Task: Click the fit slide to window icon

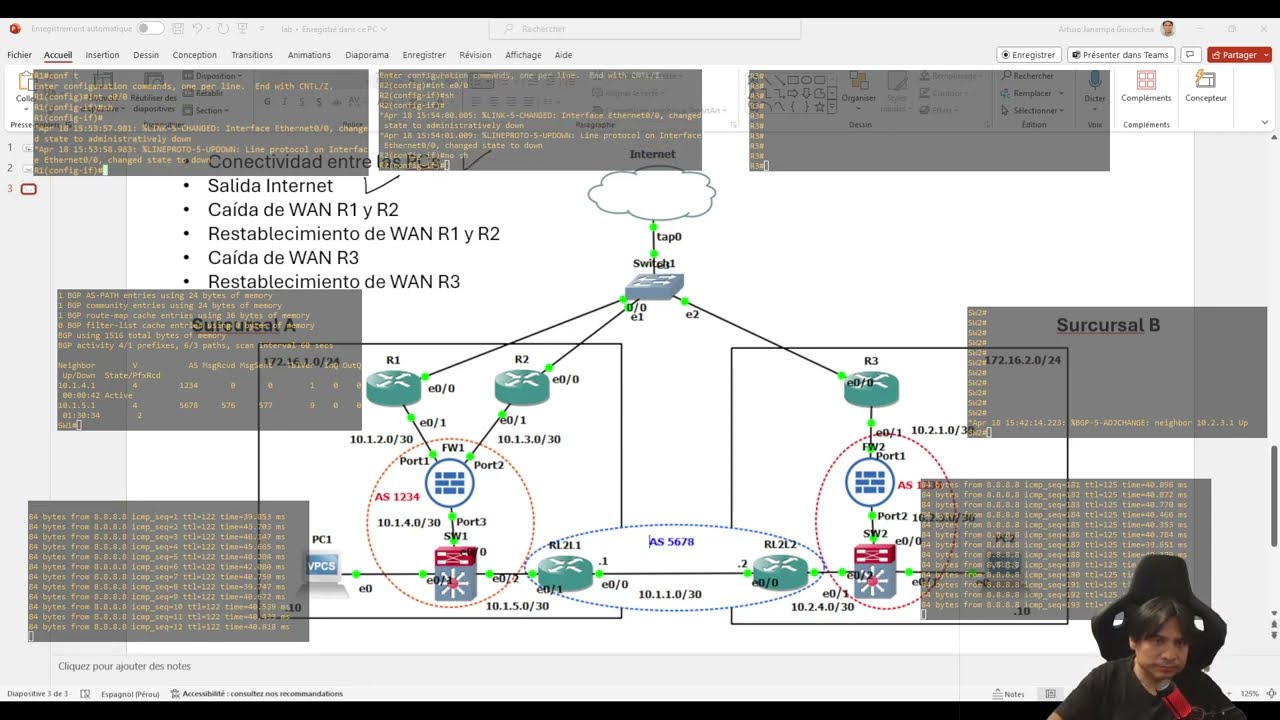Action: tap(1270, 694)
